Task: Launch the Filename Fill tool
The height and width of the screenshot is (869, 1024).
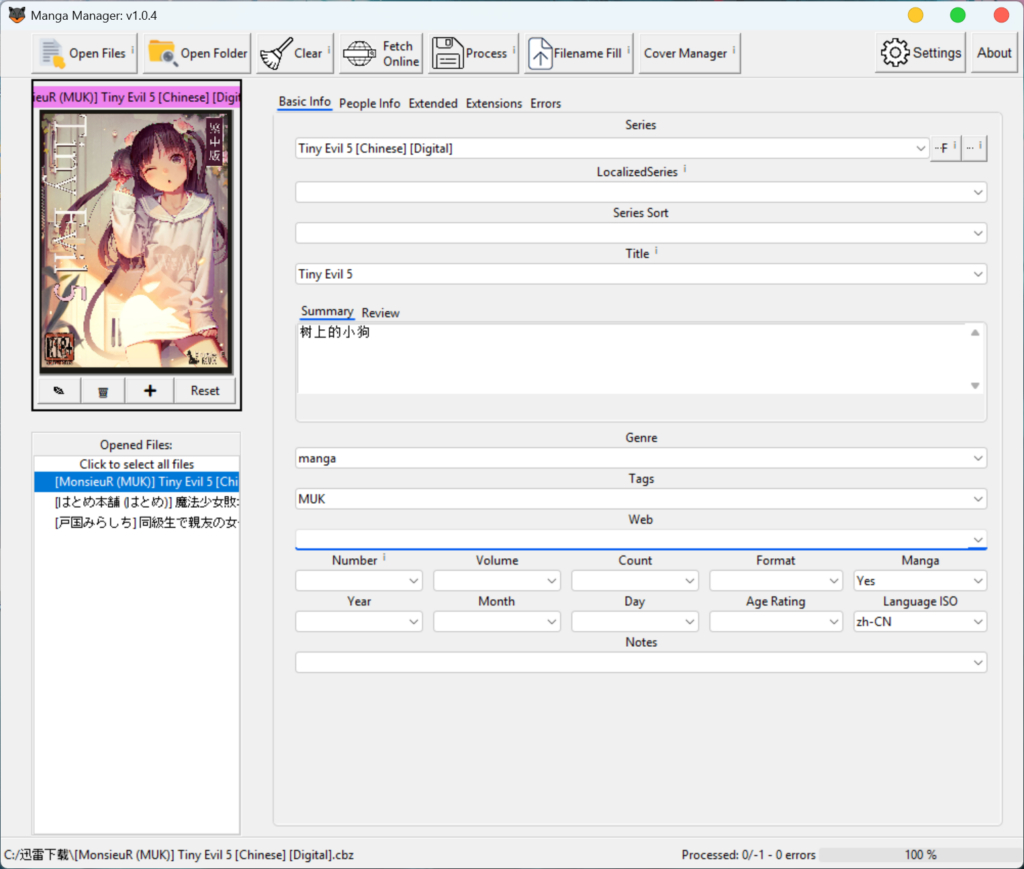Action: point(579,53)
